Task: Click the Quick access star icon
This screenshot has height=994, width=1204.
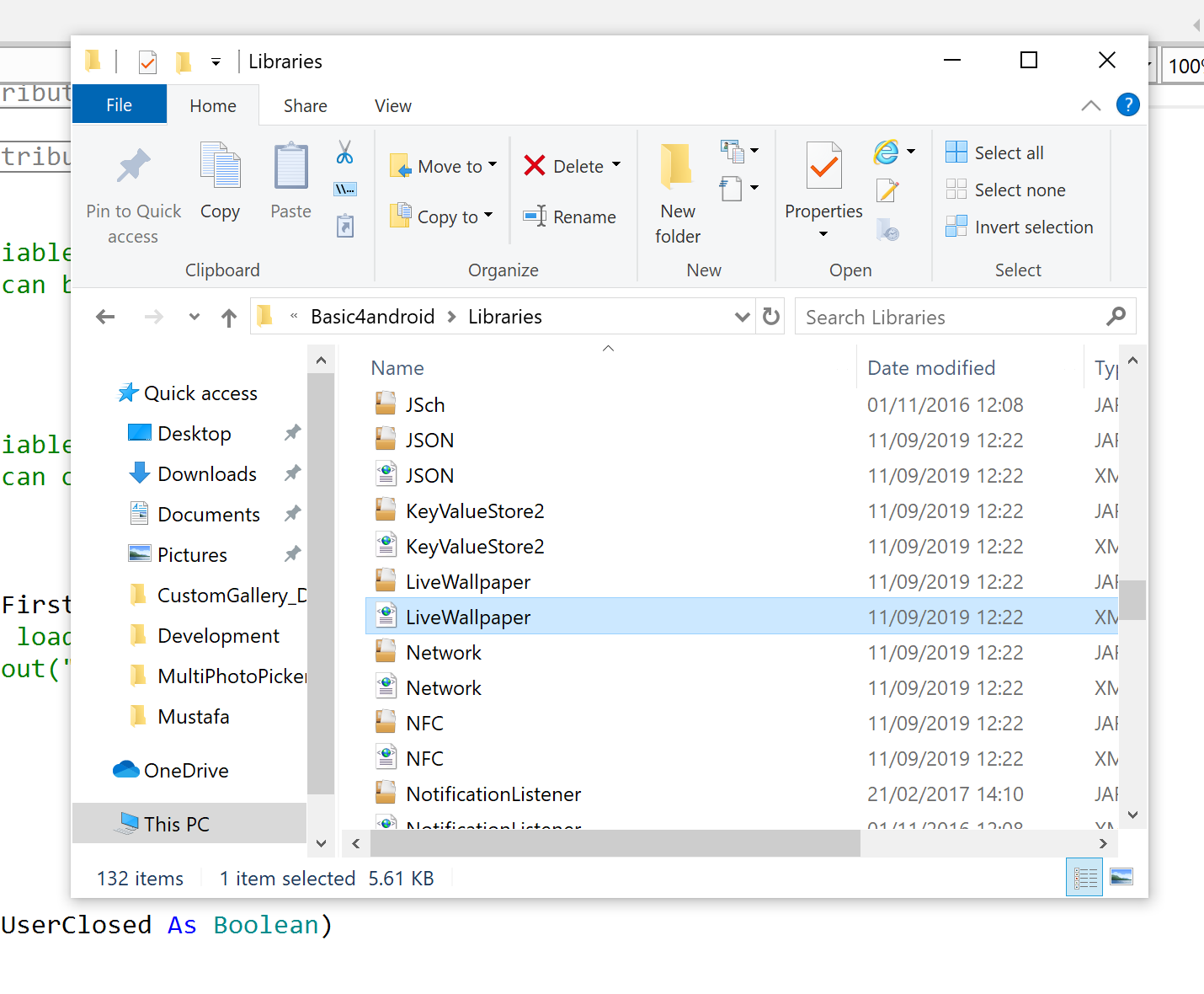Action: point(128,393)
